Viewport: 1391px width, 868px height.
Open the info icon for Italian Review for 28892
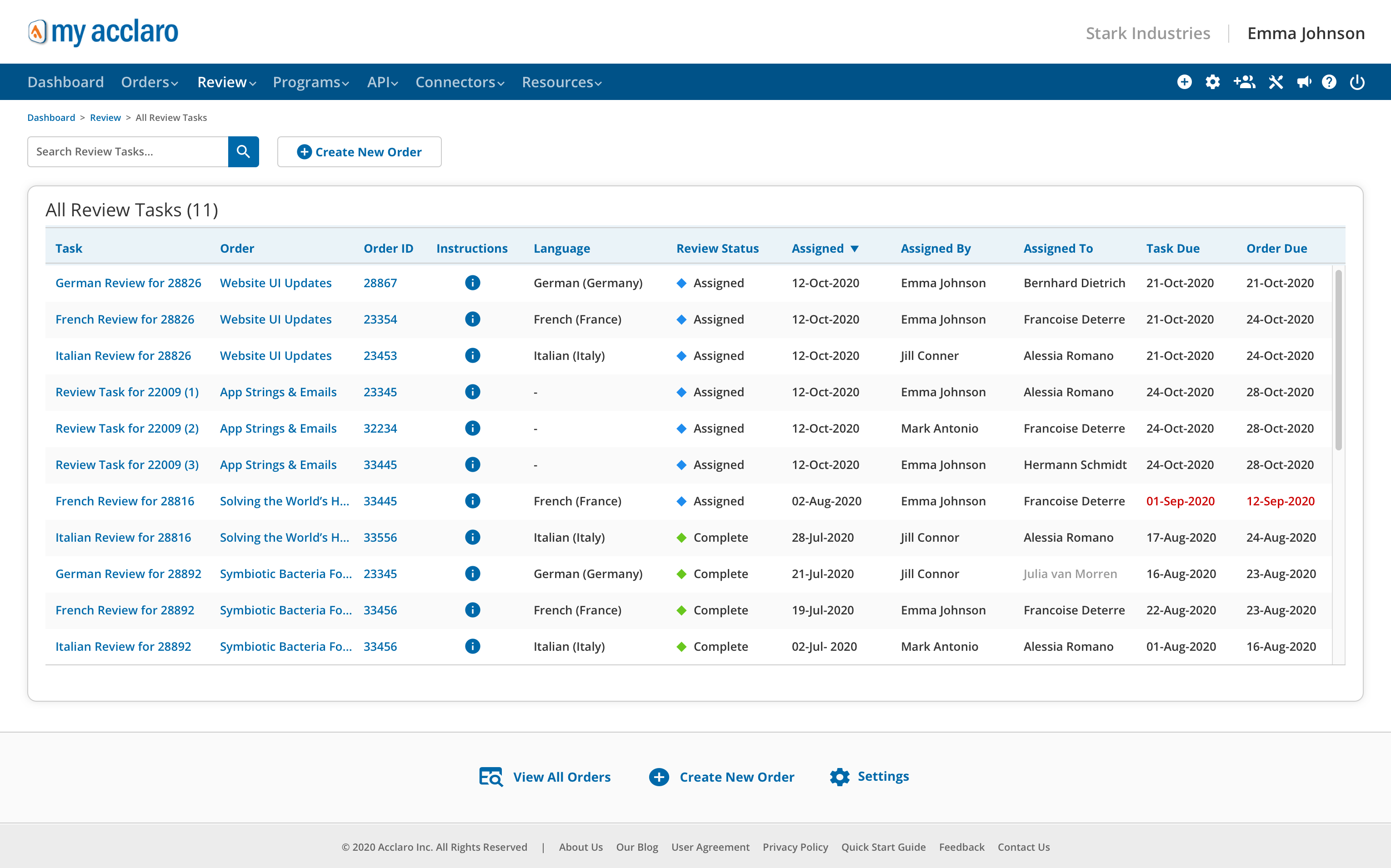point(472,646)
